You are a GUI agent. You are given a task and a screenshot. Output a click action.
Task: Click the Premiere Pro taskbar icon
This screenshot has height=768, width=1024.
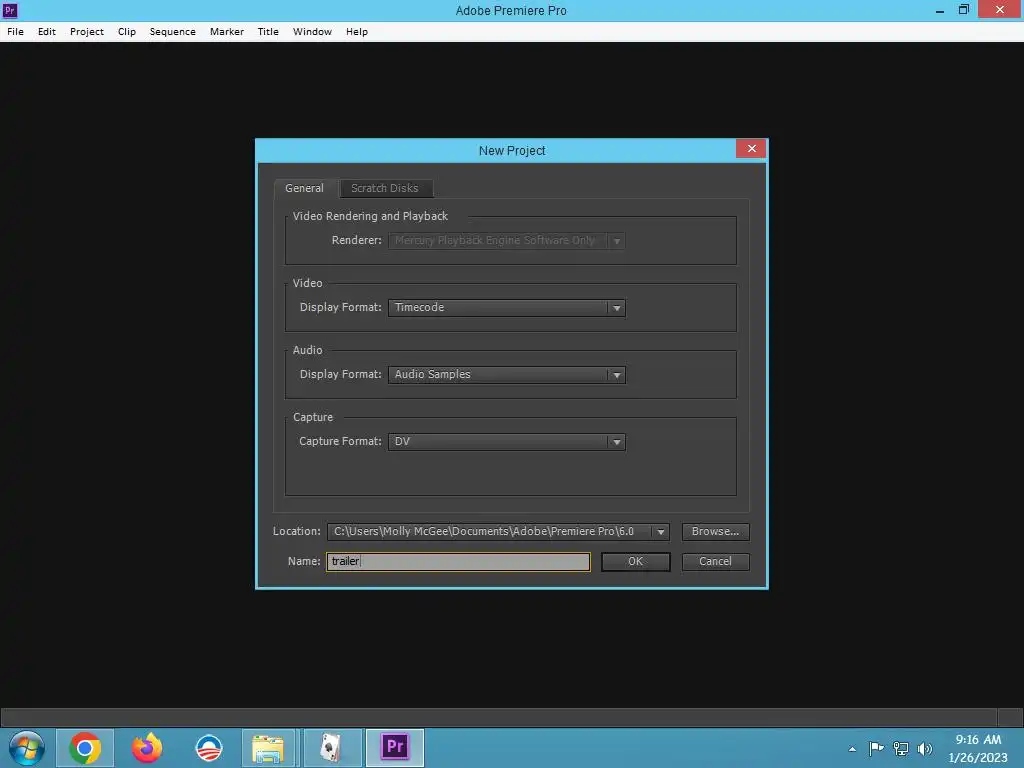click(x=395, y=748)
